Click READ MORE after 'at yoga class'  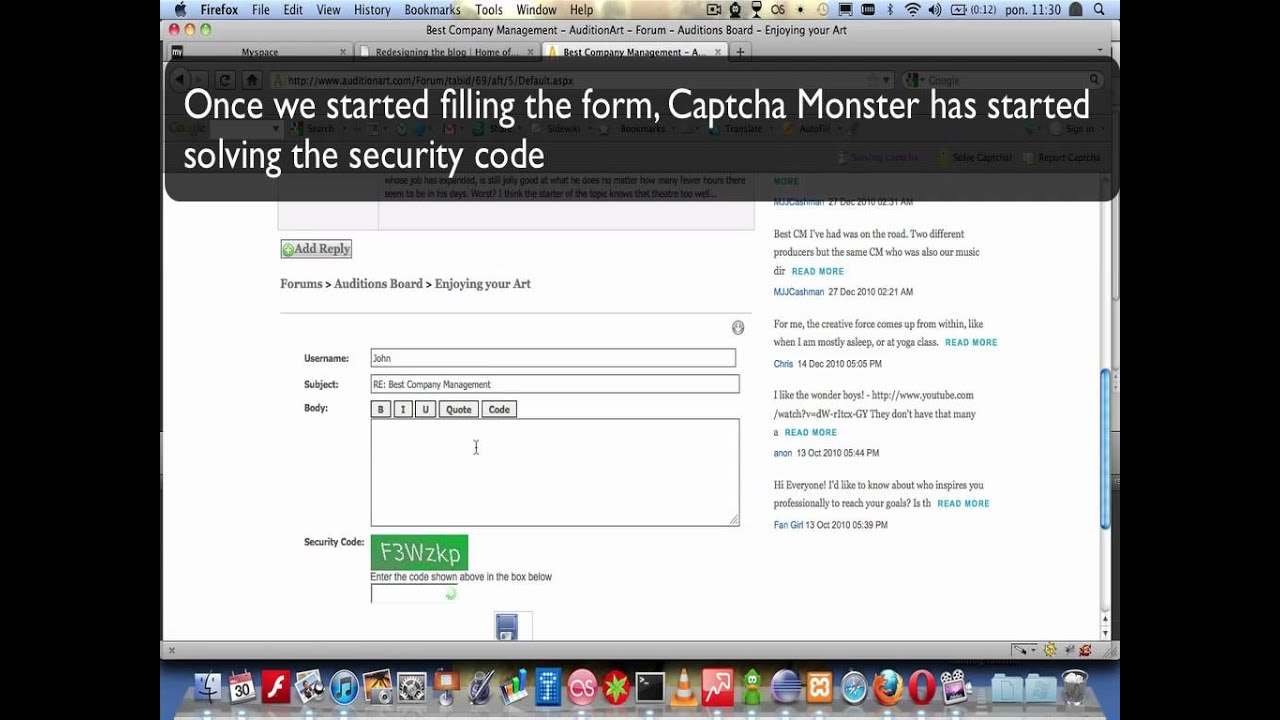click(x=971, y=342)
